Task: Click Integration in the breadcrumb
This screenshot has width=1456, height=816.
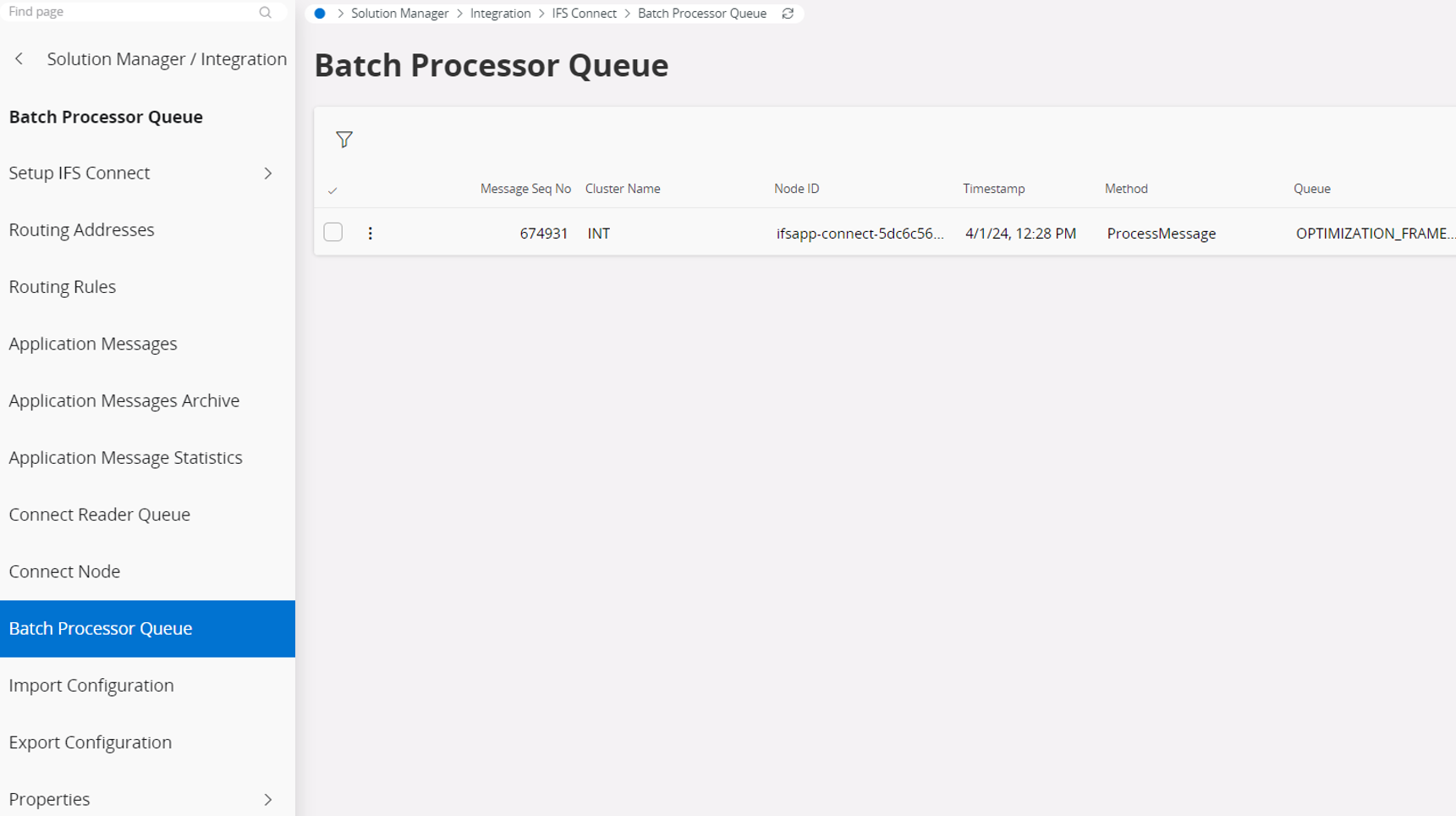Action: click(x=501, y=14)
